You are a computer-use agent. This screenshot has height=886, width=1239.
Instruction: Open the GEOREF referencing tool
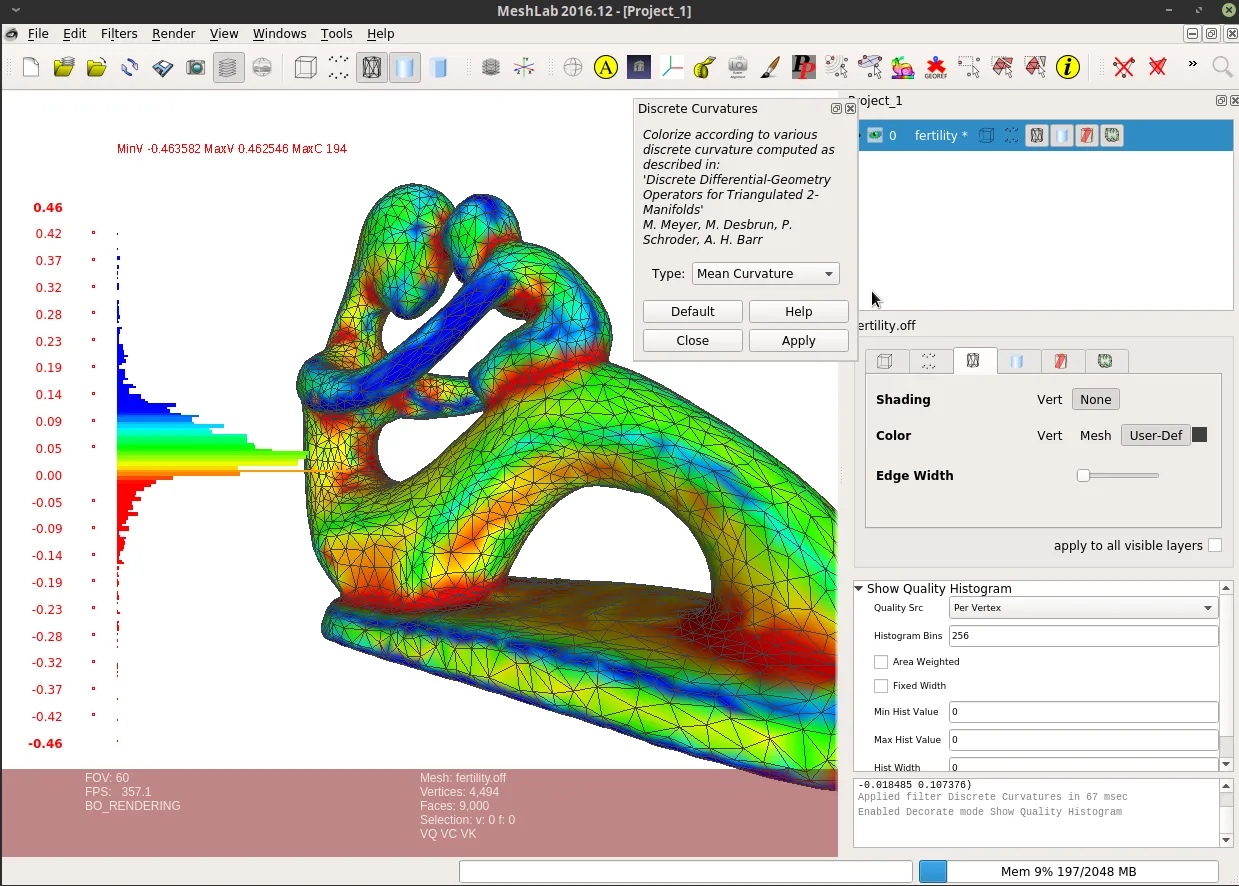pyautogui.click(x=936, y=67)
